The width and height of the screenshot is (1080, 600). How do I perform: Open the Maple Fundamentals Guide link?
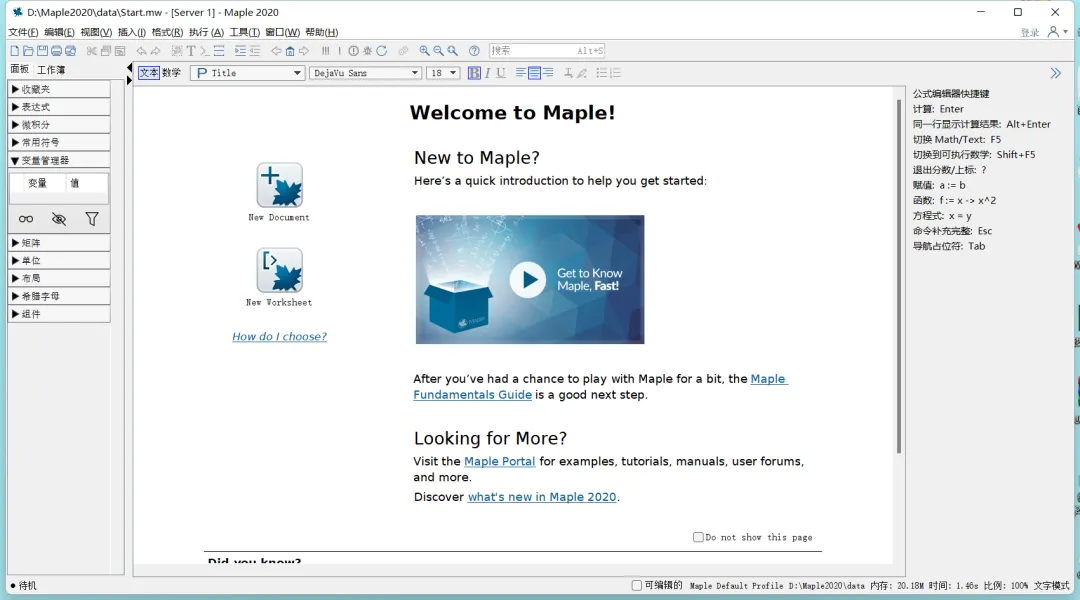tap(600, 386)
